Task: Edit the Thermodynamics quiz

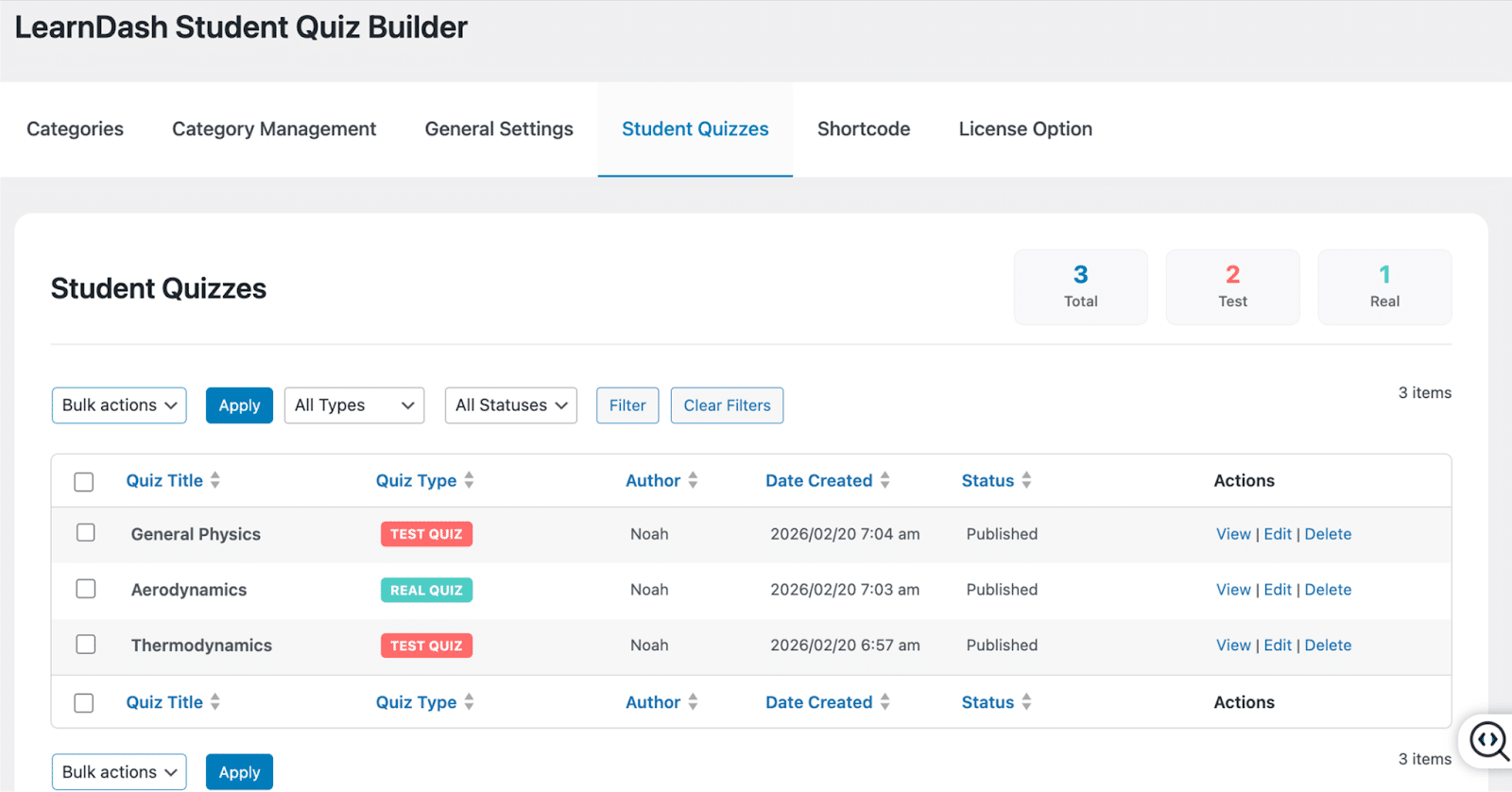Action: (1278, 646)
